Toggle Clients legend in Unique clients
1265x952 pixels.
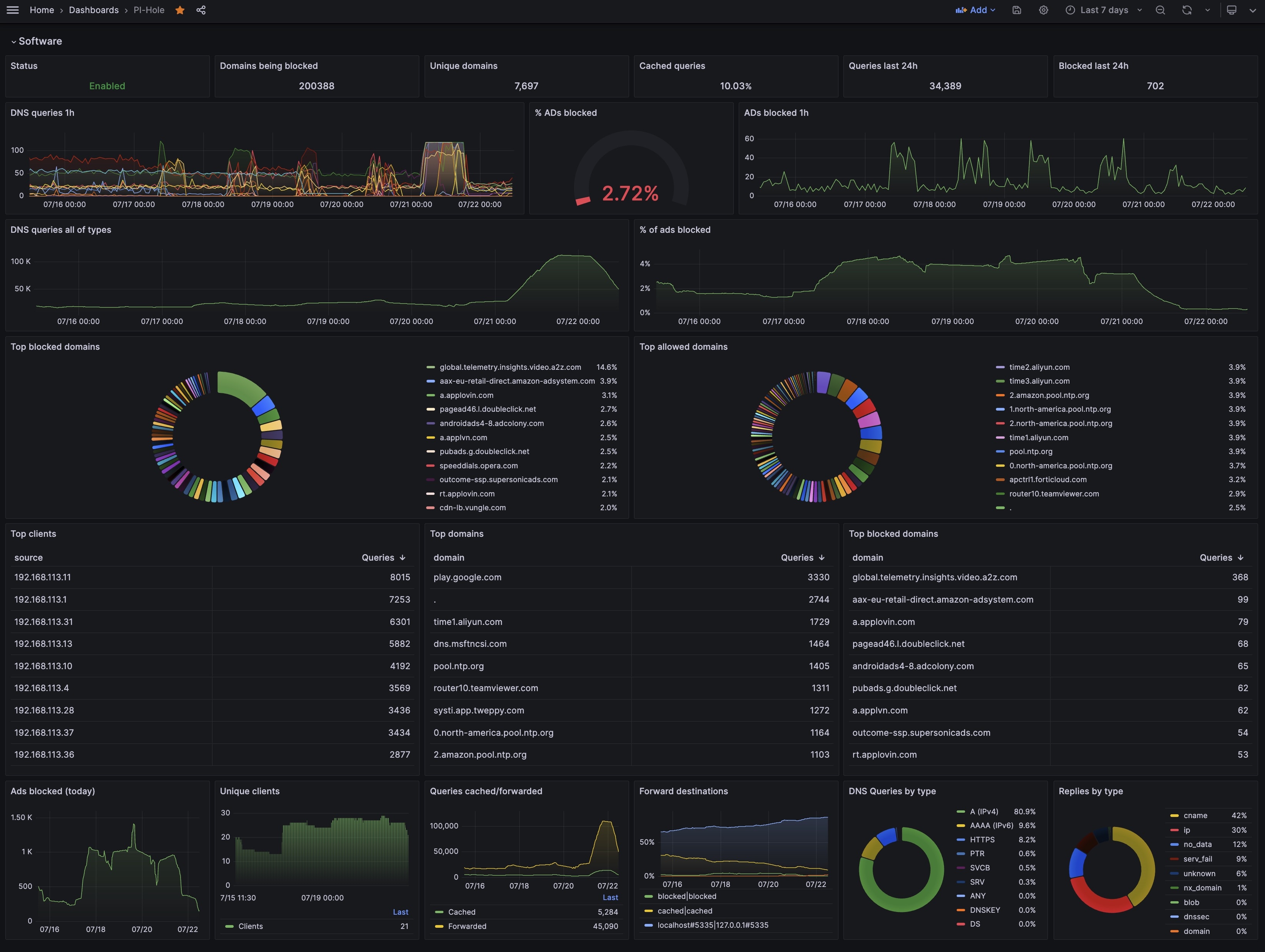[251, 926]
